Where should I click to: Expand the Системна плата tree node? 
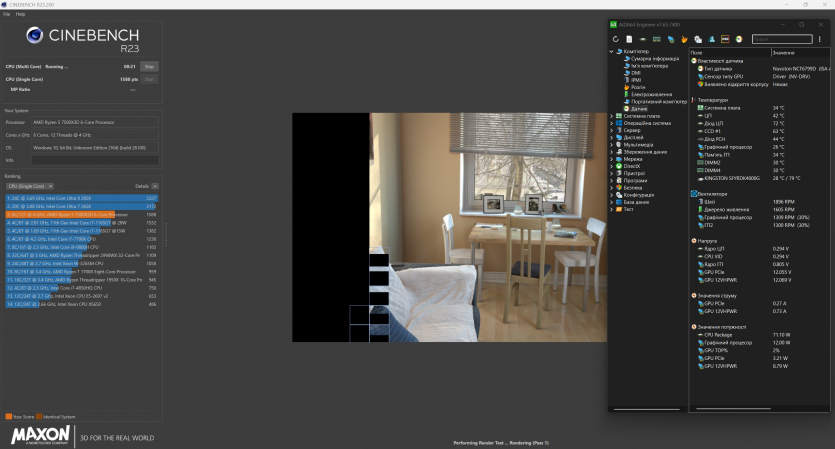(x=612, y=116)
